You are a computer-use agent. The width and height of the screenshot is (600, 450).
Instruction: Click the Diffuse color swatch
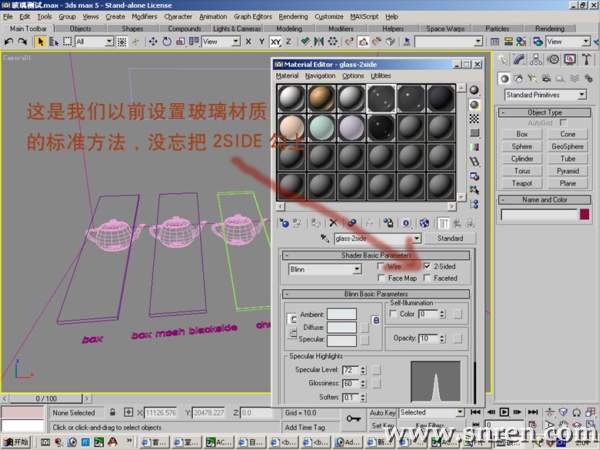pos(342,327)
